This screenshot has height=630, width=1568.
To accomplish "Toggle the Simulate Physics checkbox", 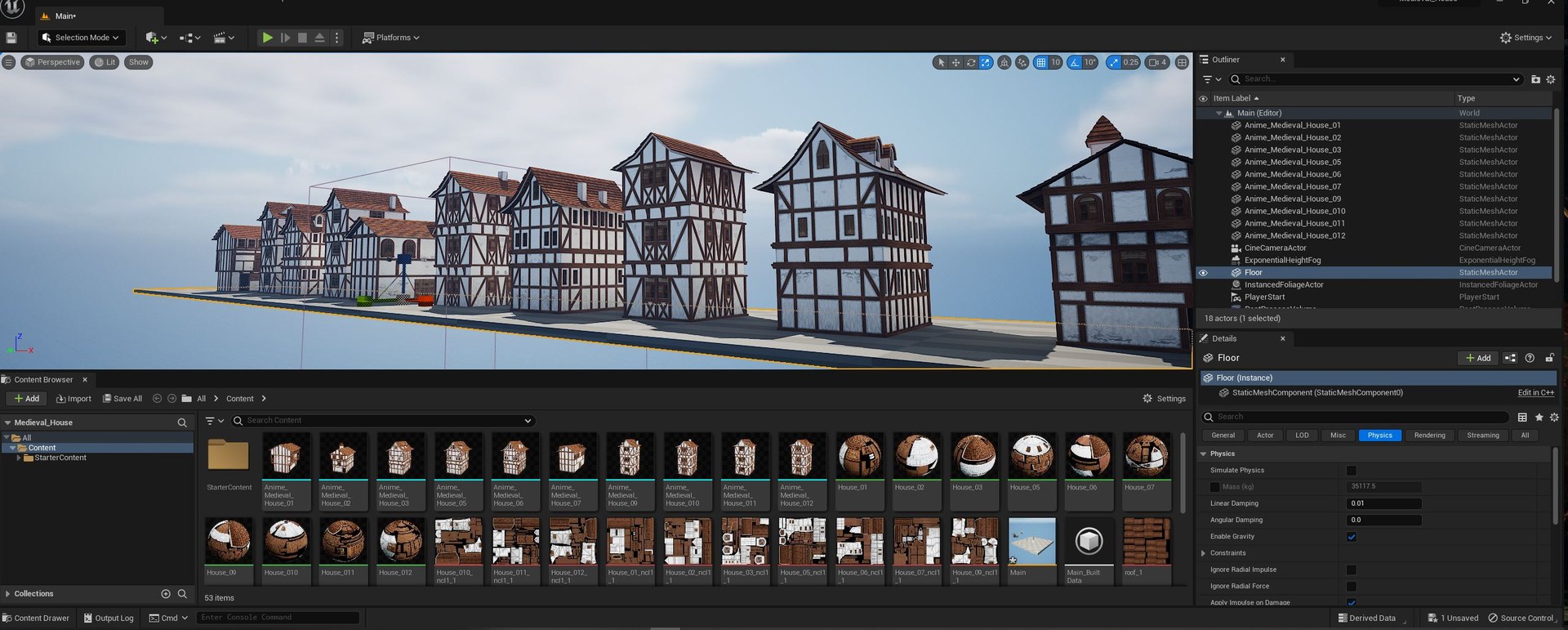I will pyautogui.click(x=1352, y=471).
